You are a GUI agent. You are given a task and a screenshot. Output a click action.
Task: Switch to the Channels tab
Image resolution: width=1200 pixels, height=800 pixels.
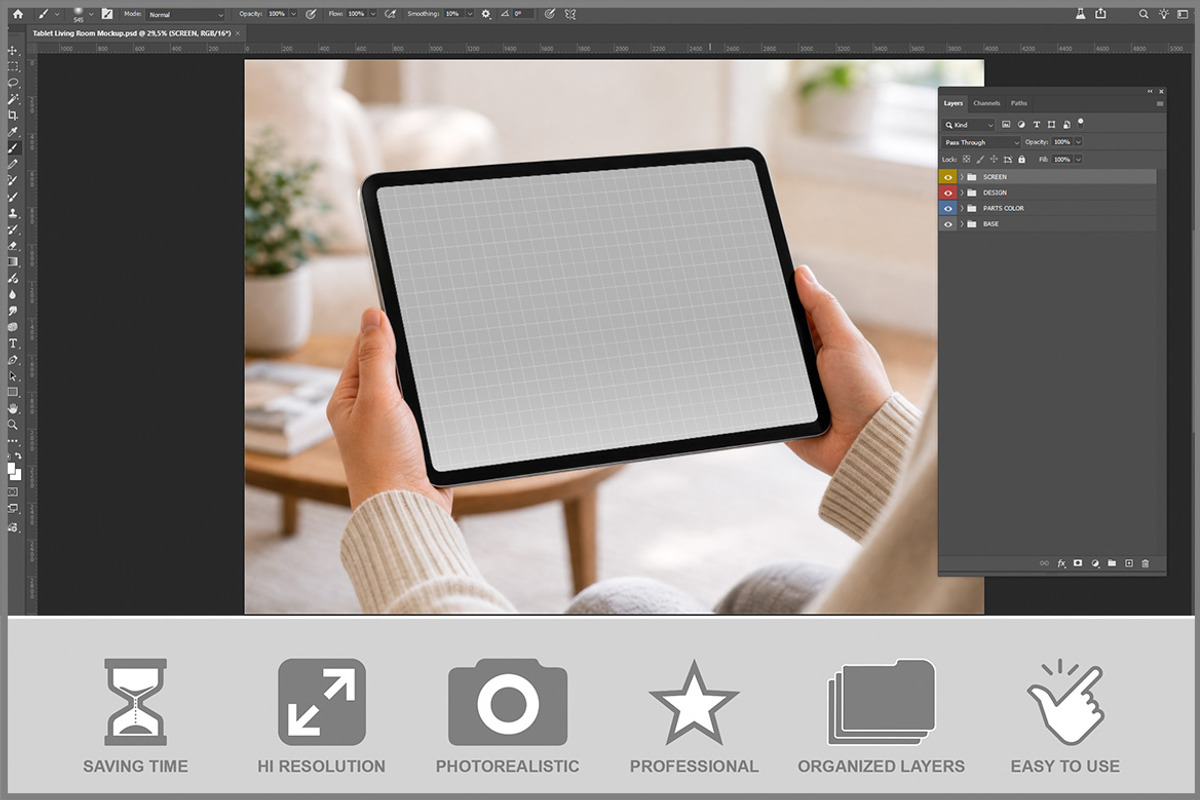986,103
